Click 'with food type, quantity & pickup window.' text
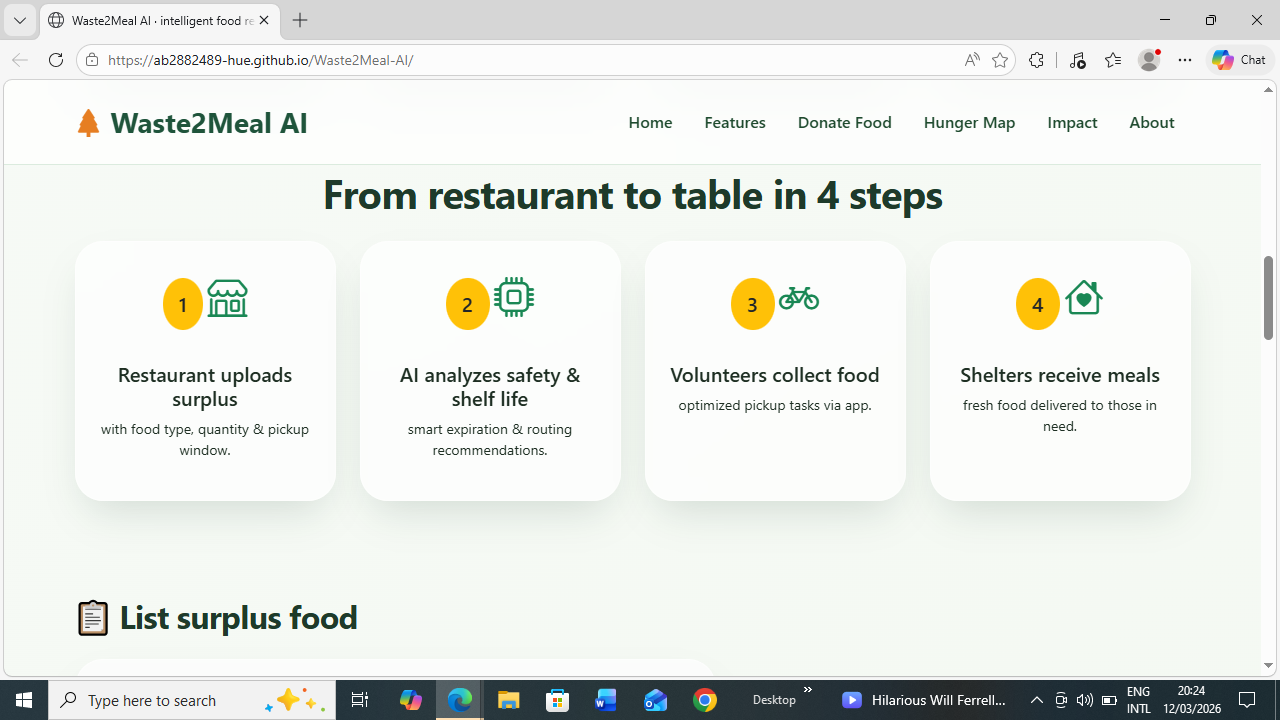This screenshot has width=1280, height=720. pyautogui.click(x=205, y=439)
